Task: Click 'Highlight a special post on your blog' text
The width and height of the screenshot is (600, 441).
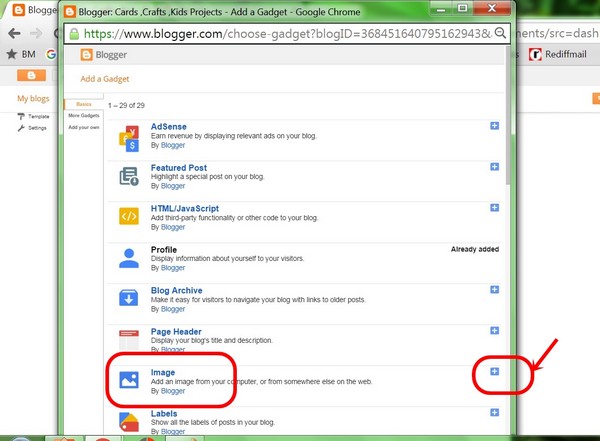Action: [207, 177]
